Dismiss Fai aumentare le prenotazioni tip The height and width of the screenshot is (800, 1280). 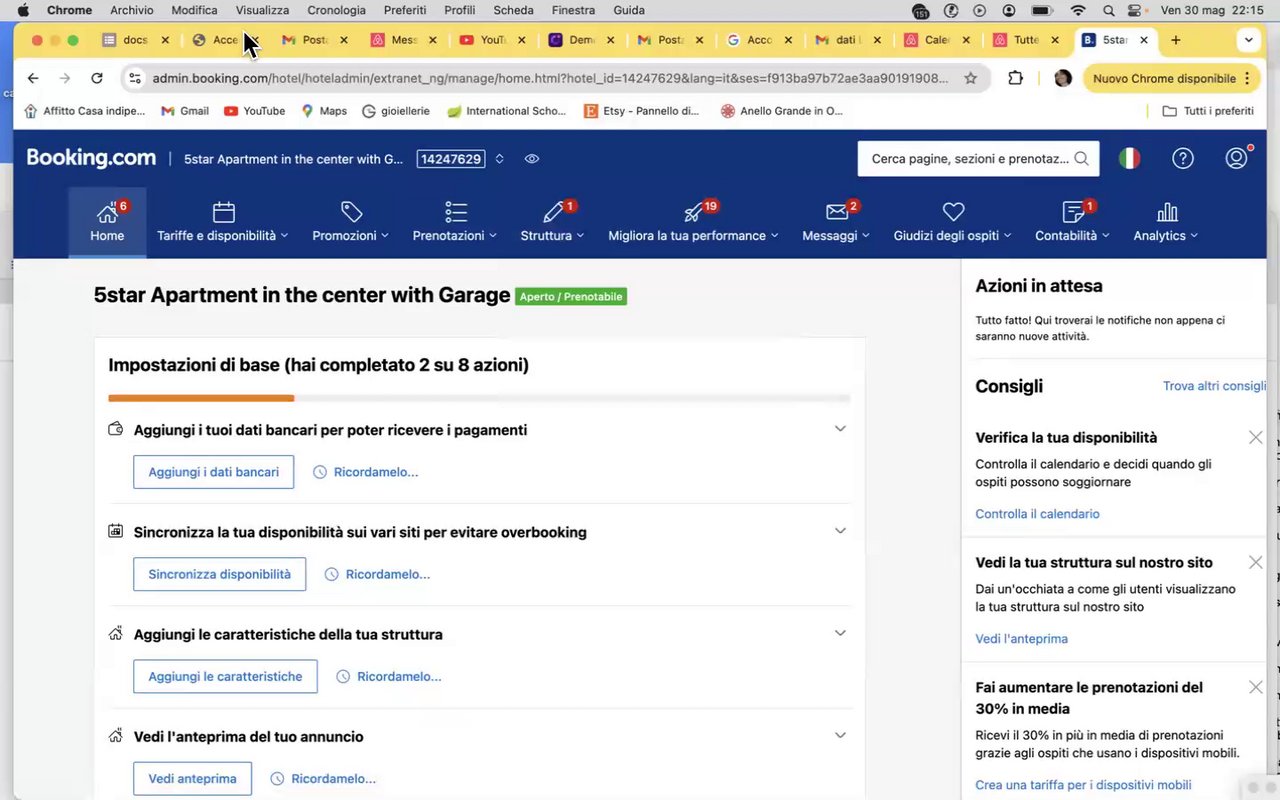(1255, 687)
